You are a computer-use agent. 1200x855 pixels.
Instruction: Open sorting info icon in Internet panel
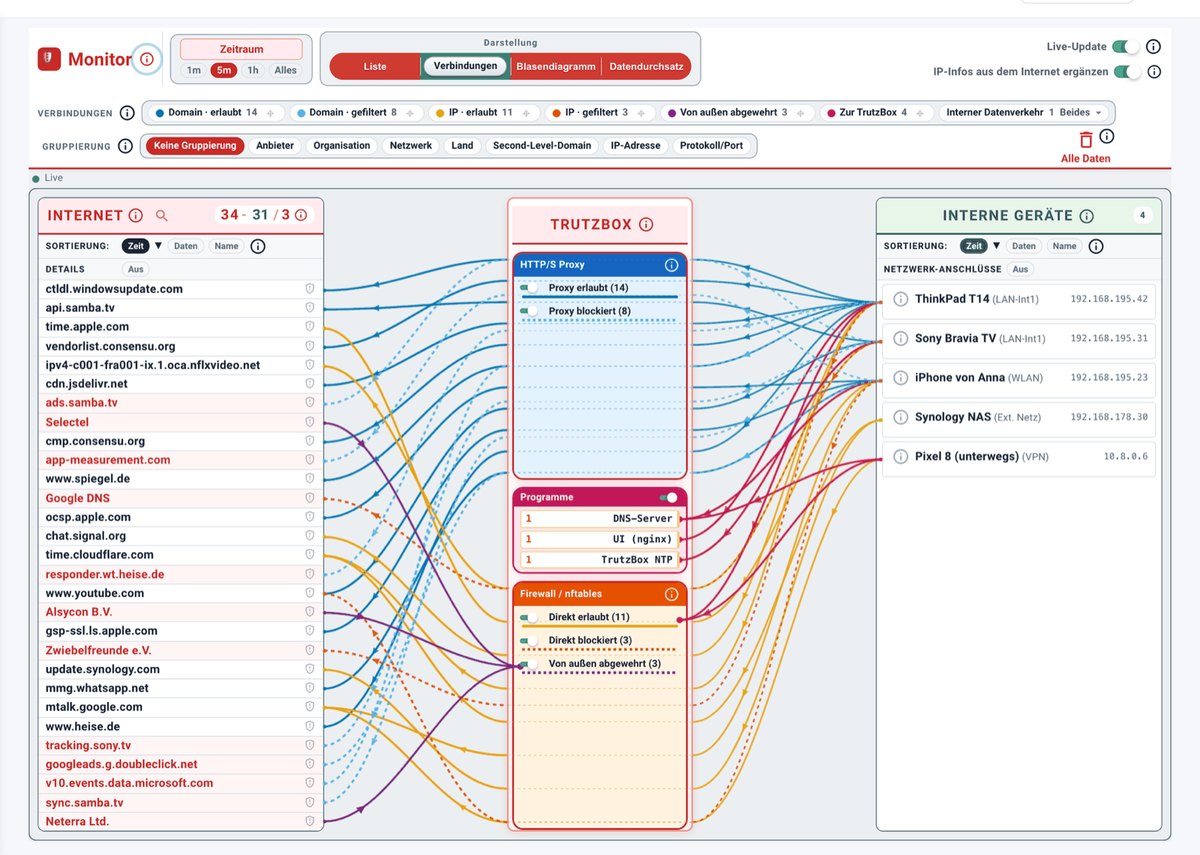pos(258,246)
